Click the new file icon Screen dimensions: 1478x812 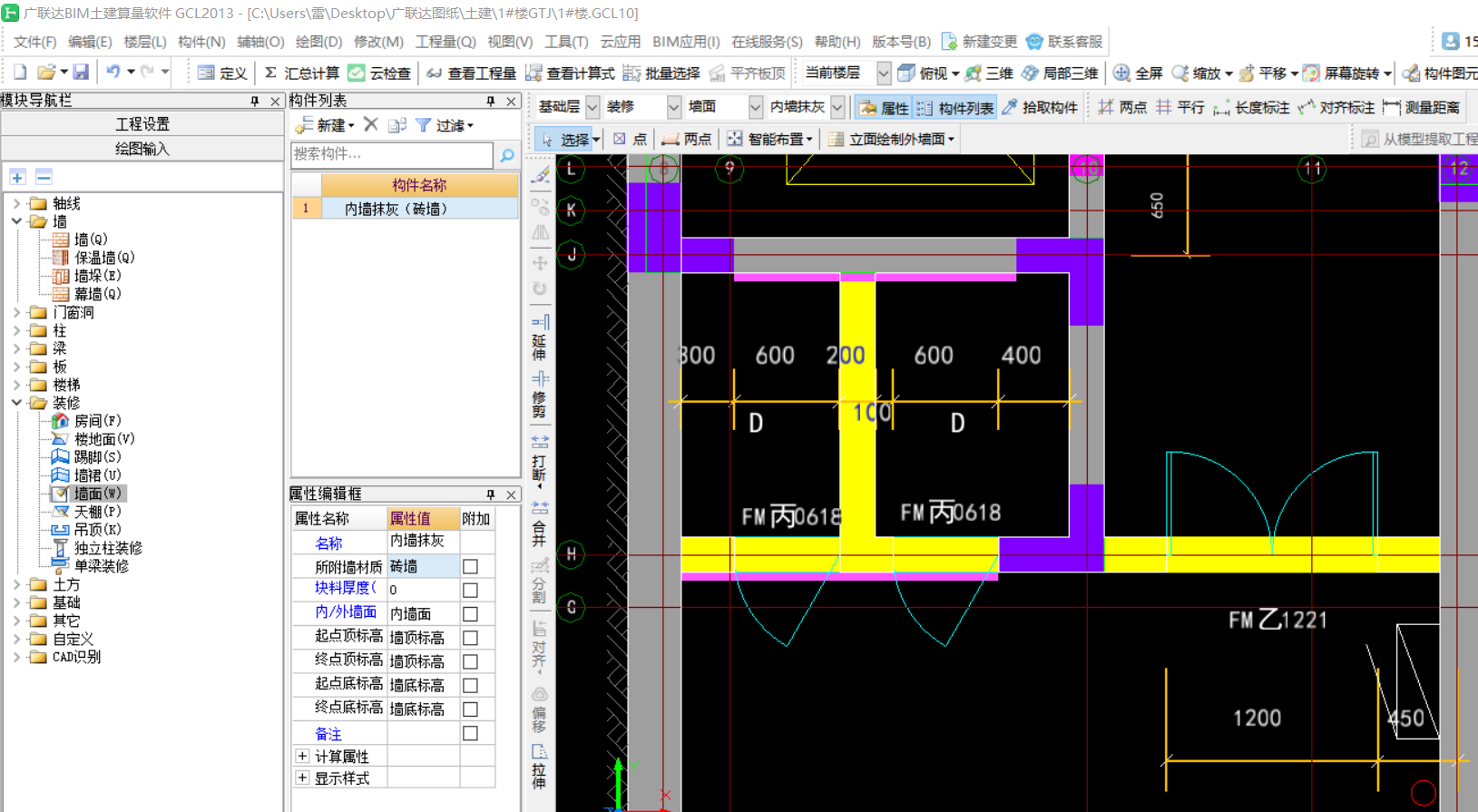click(20, 73)
